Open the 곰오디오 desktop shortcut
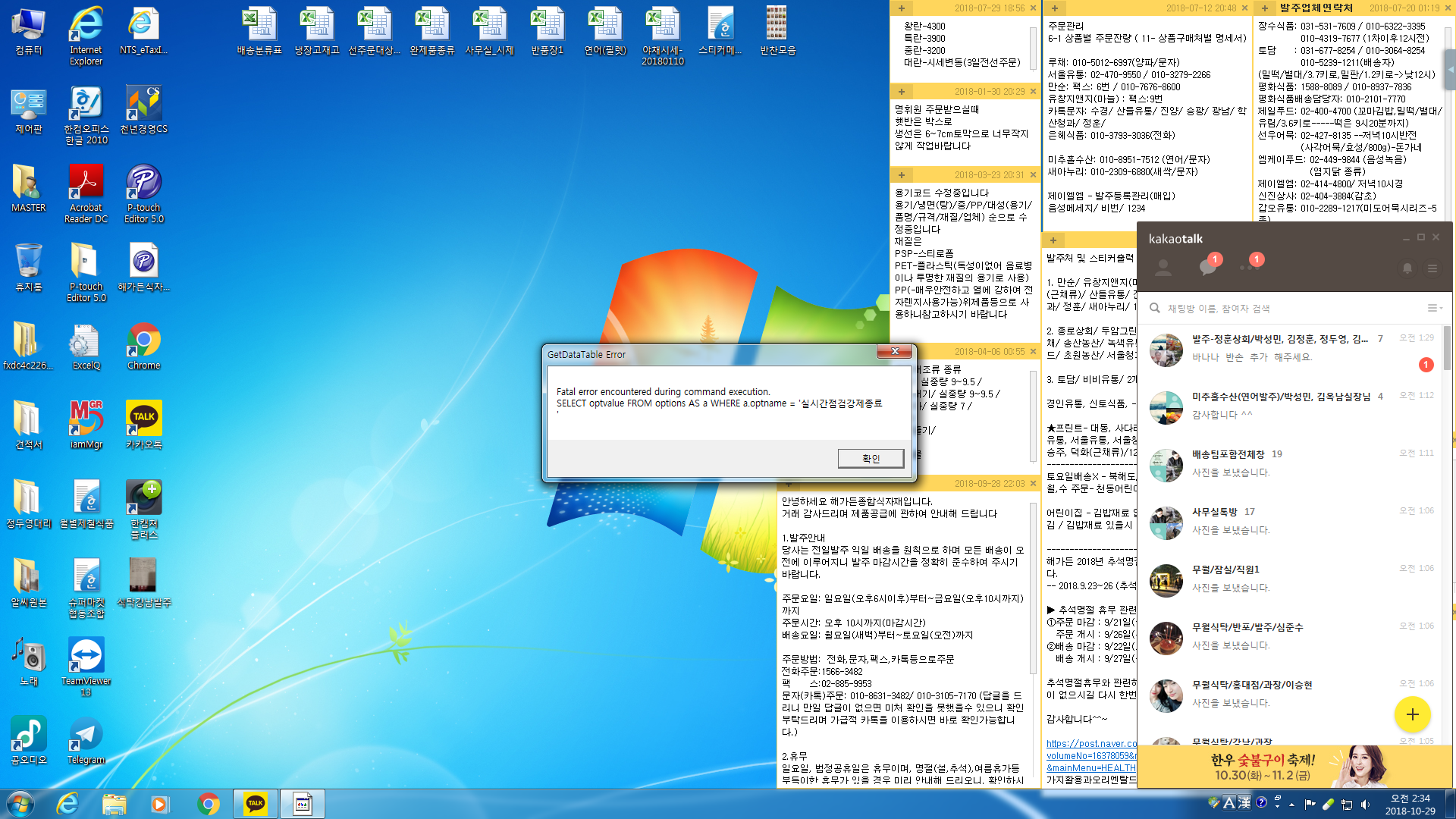Viewport: 1456px width, 819px height. [29, 741]
